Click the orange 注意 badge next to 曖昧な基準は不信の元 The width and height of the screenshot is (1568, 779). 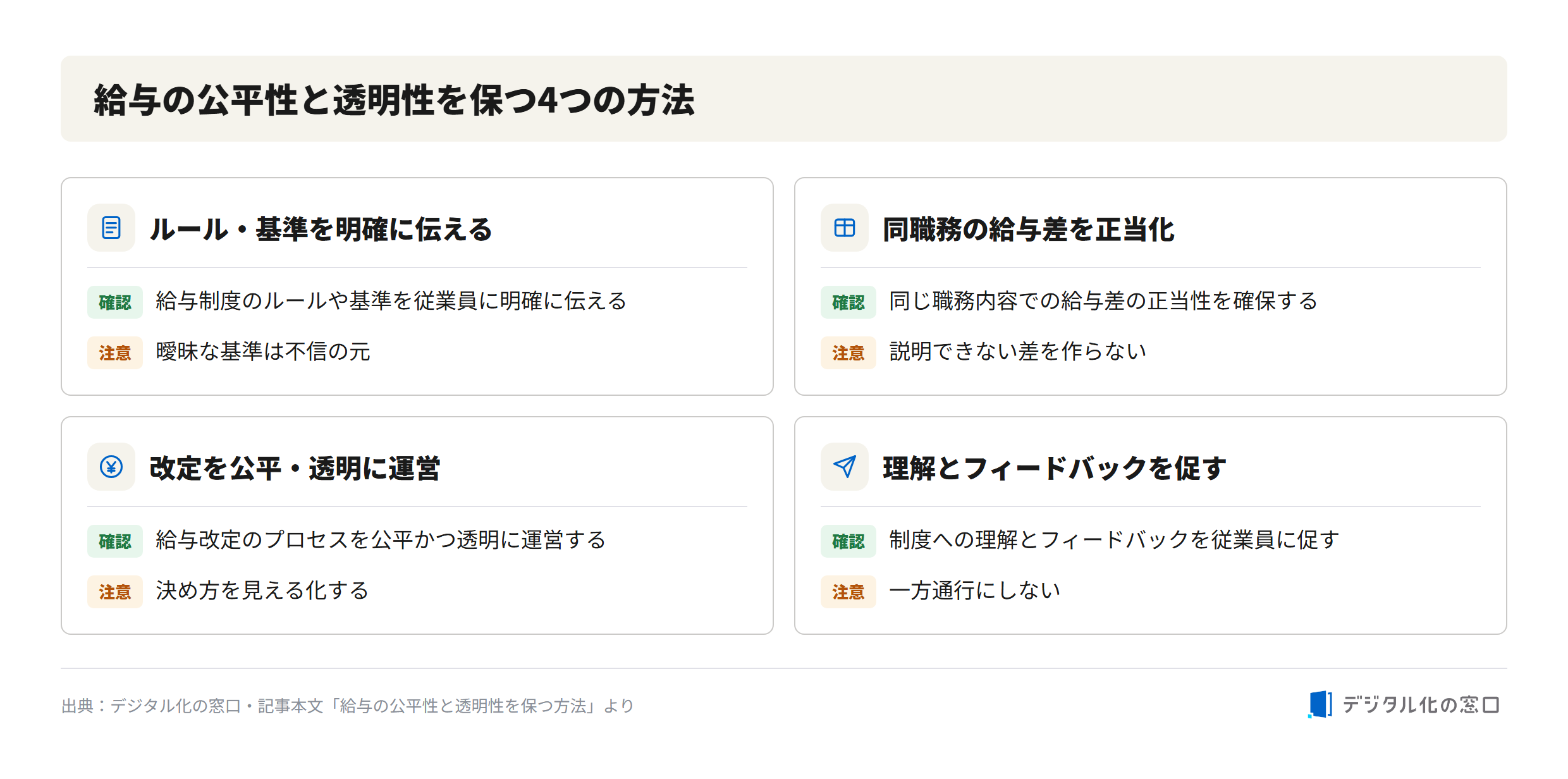tap(115, 353)
